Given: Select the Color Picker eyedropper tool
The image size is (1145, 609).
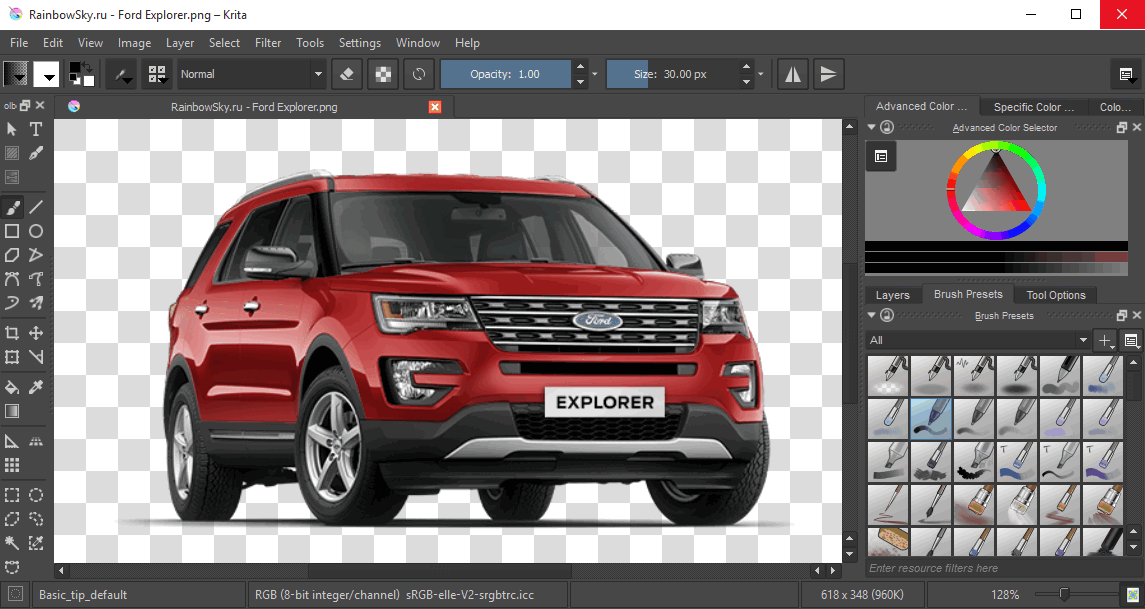Looking at the screenshot, I should pyautogui.click(x=36, y=387).
